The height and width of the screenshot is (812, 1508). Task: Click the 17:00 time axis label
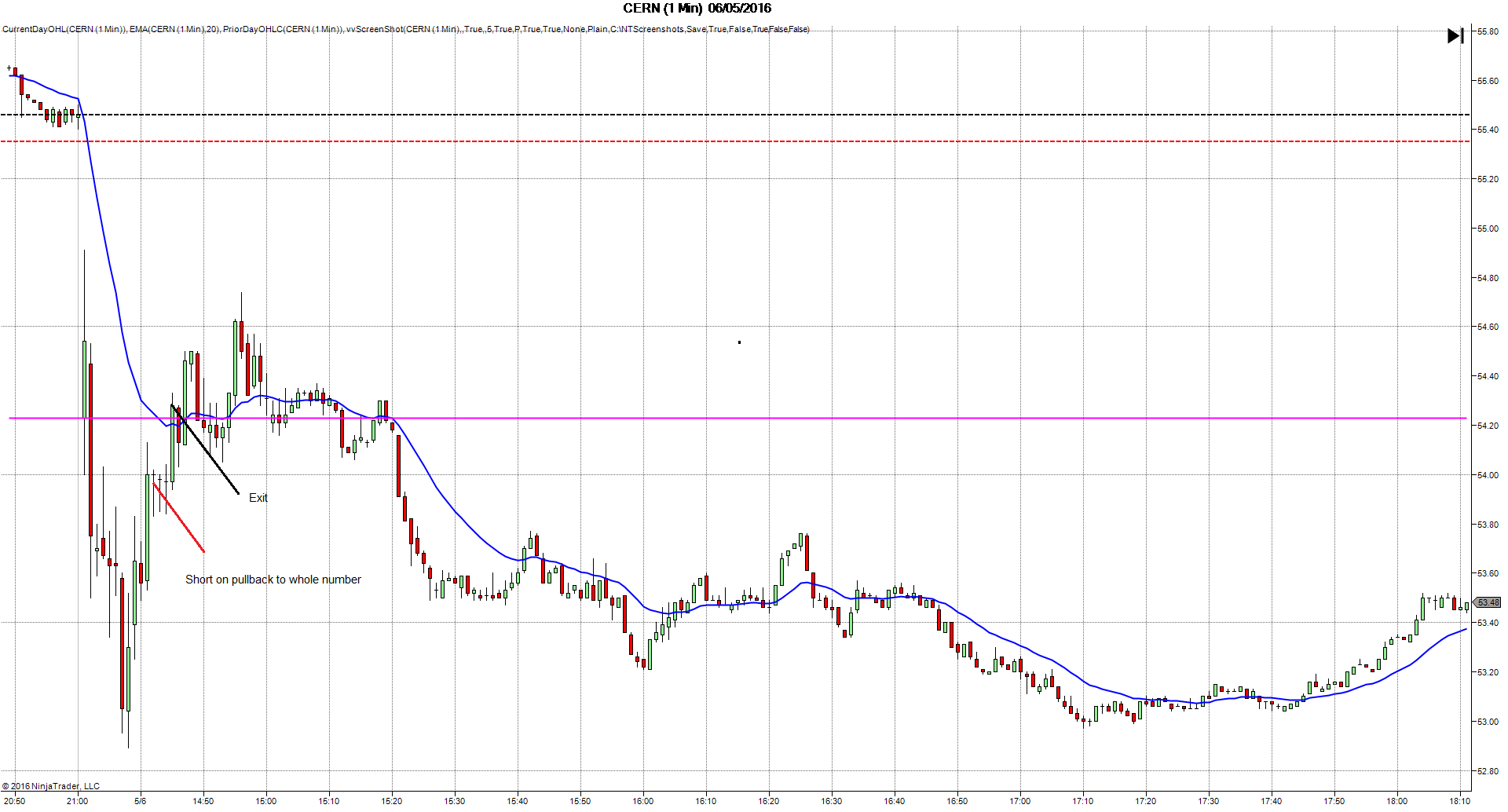[1019, 801]
